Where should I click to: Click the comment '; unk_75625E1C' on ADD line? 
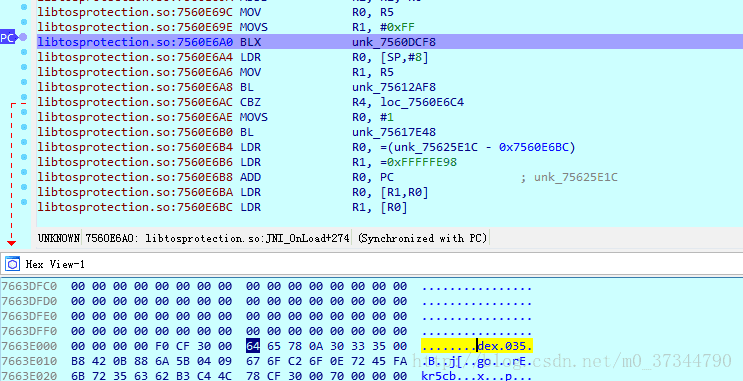(x=569, y=178)
